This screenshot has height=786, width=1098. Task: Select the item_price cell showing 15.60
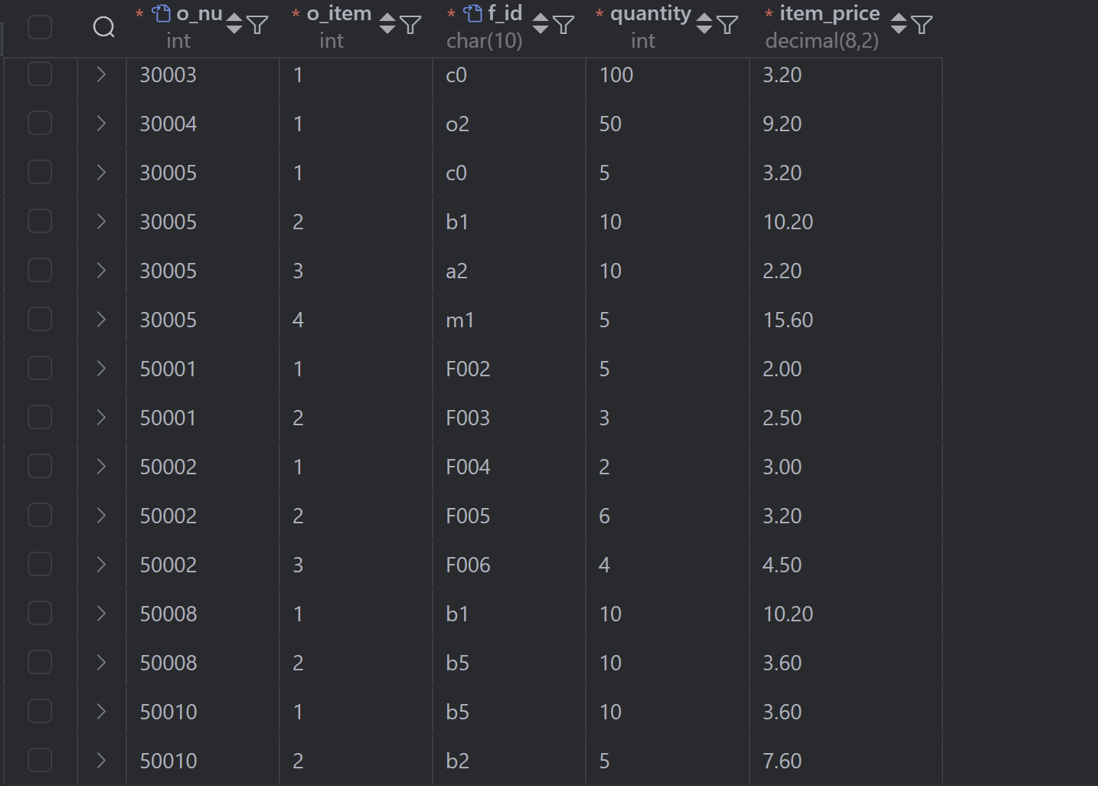tap(846, 320)
